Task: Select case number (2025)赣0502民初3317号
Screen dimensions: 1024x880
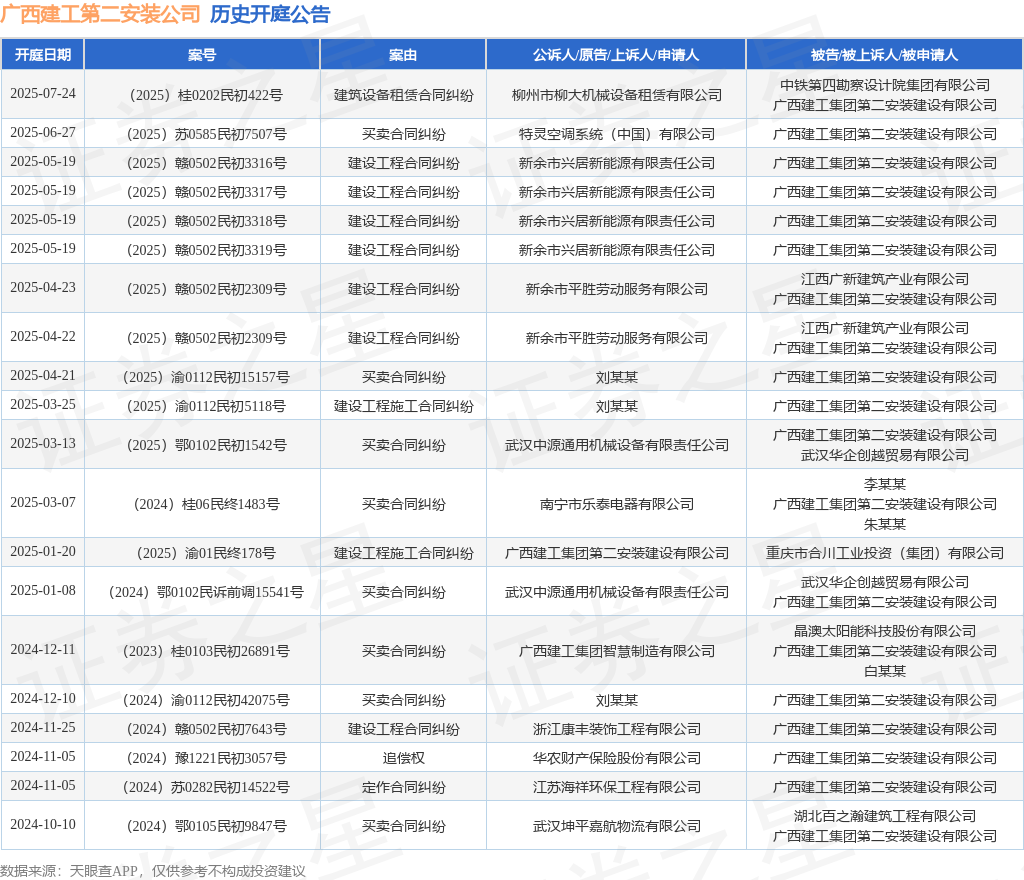Action: [206, 192]
